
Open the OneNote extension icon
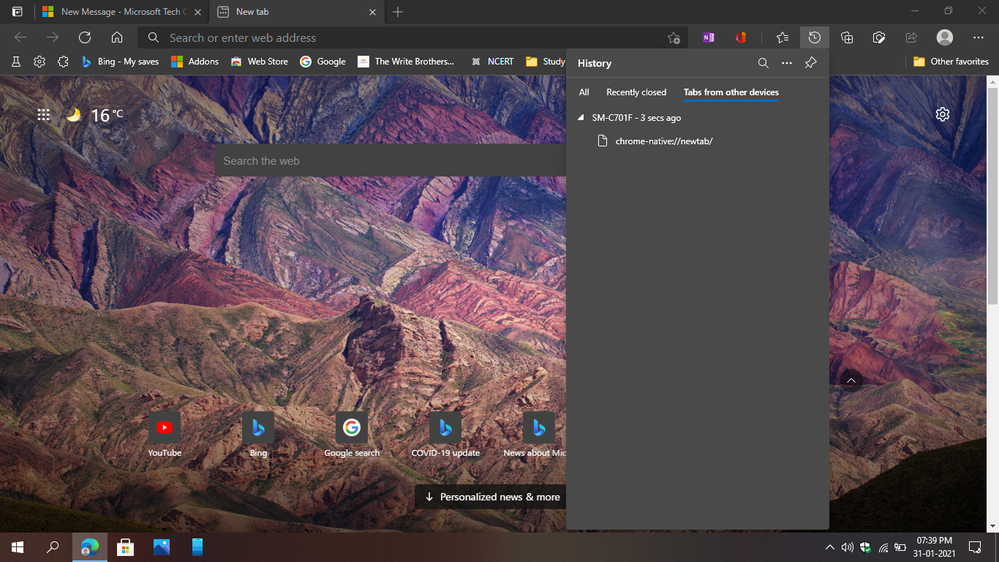pyautogui.click(x=708, y=38)
